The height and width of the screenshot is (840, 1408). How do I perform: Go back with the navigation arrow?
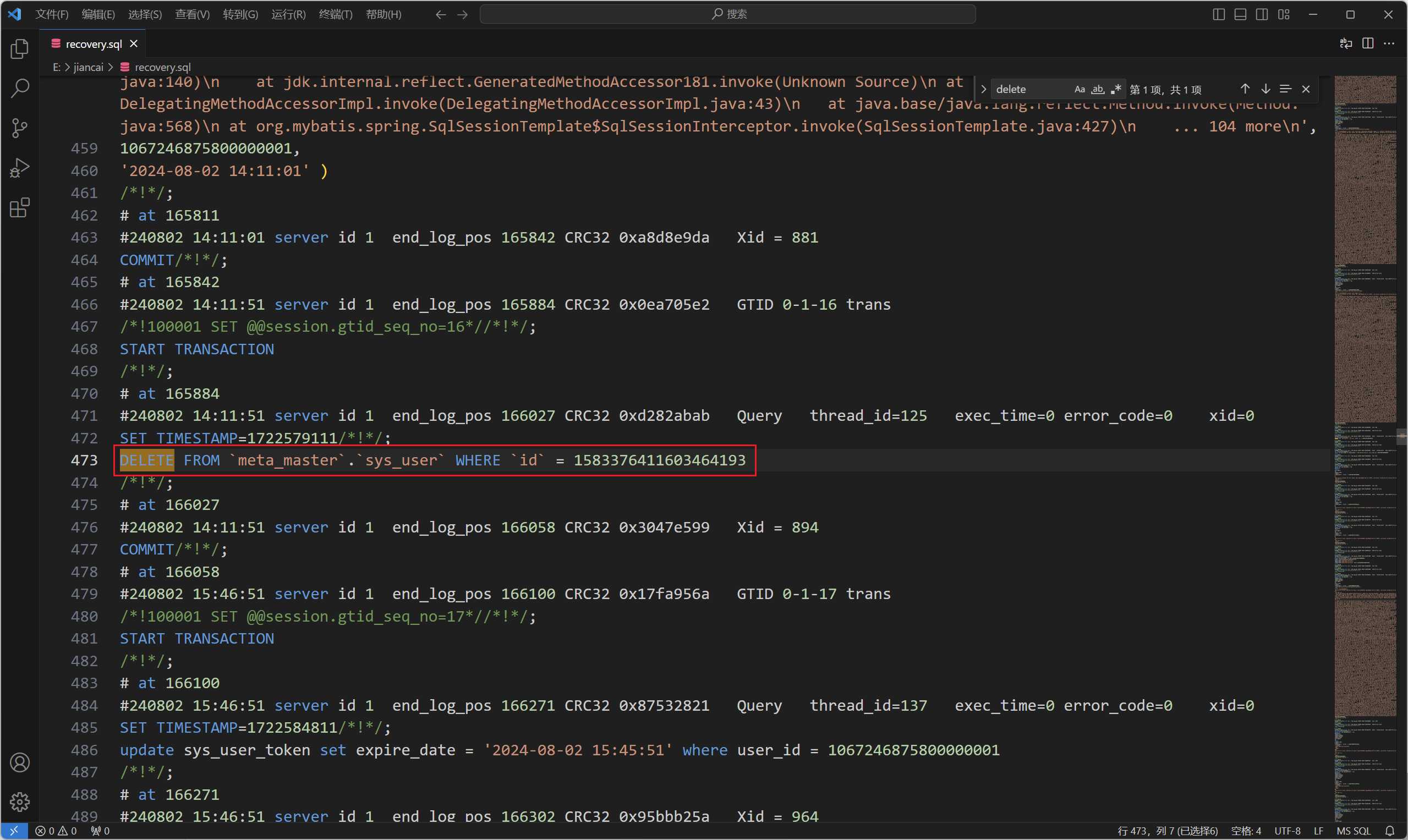coord(441,14)
